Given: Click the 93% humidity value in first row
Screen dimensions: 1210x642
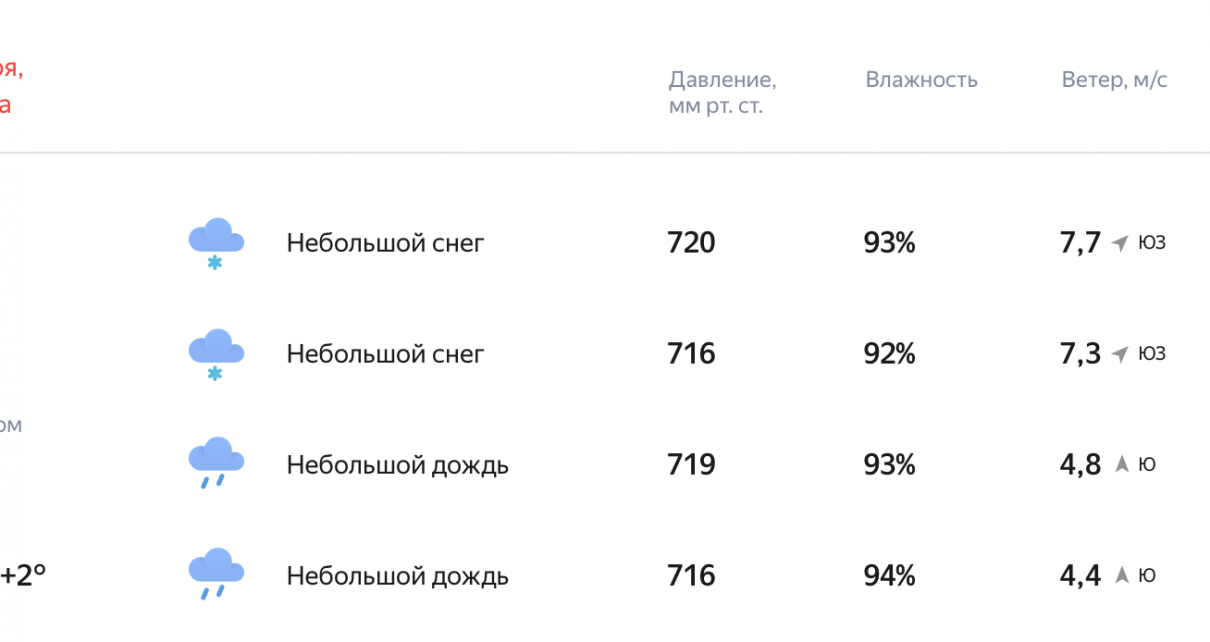Looking at the screenshot, I should (x=890, y=242).
